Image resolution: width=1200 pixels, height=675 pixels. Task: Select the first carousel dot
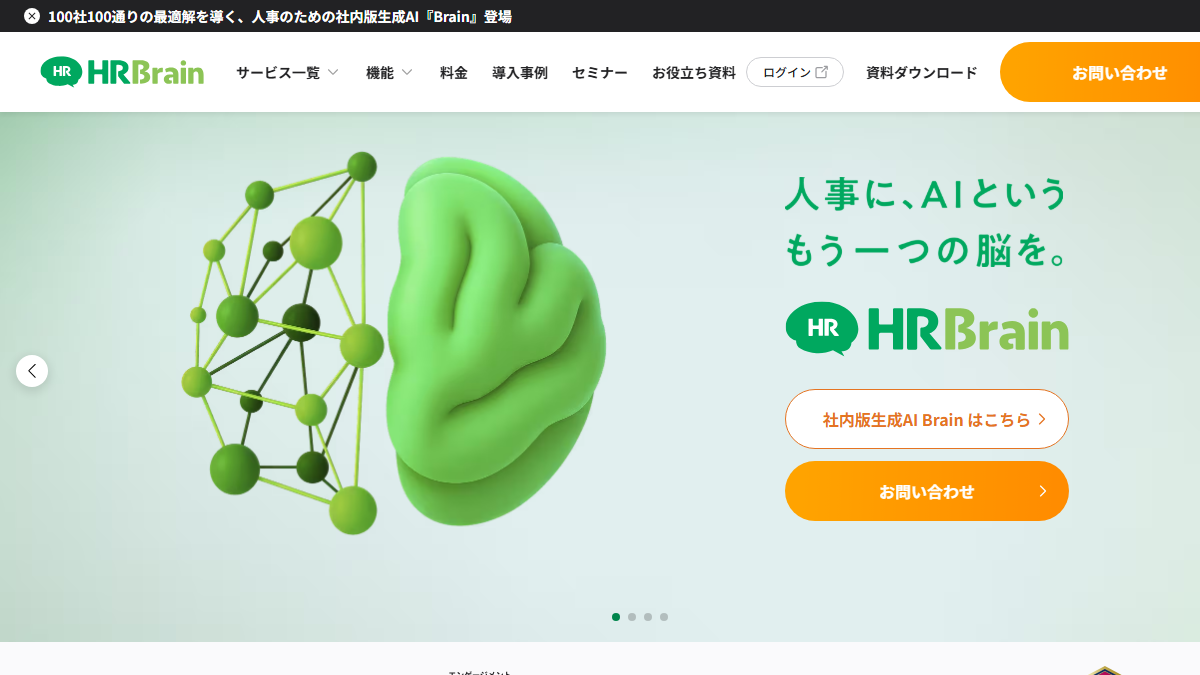(616, 617)
